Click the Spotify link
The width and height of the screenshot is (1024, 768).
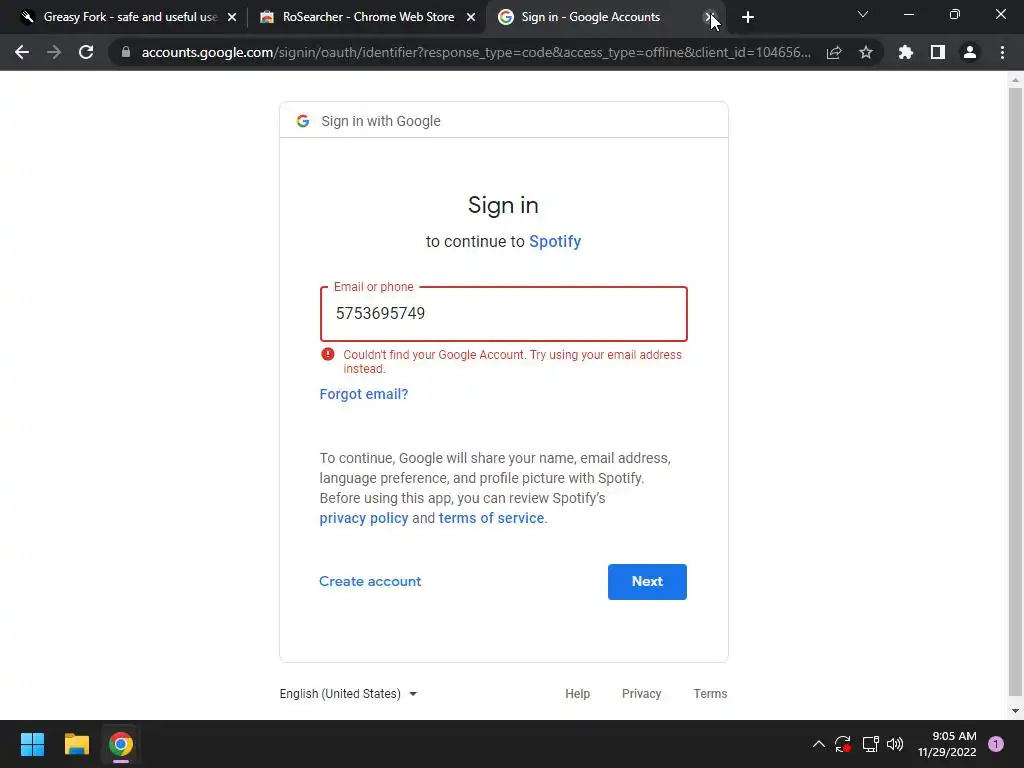click(555, 242)
